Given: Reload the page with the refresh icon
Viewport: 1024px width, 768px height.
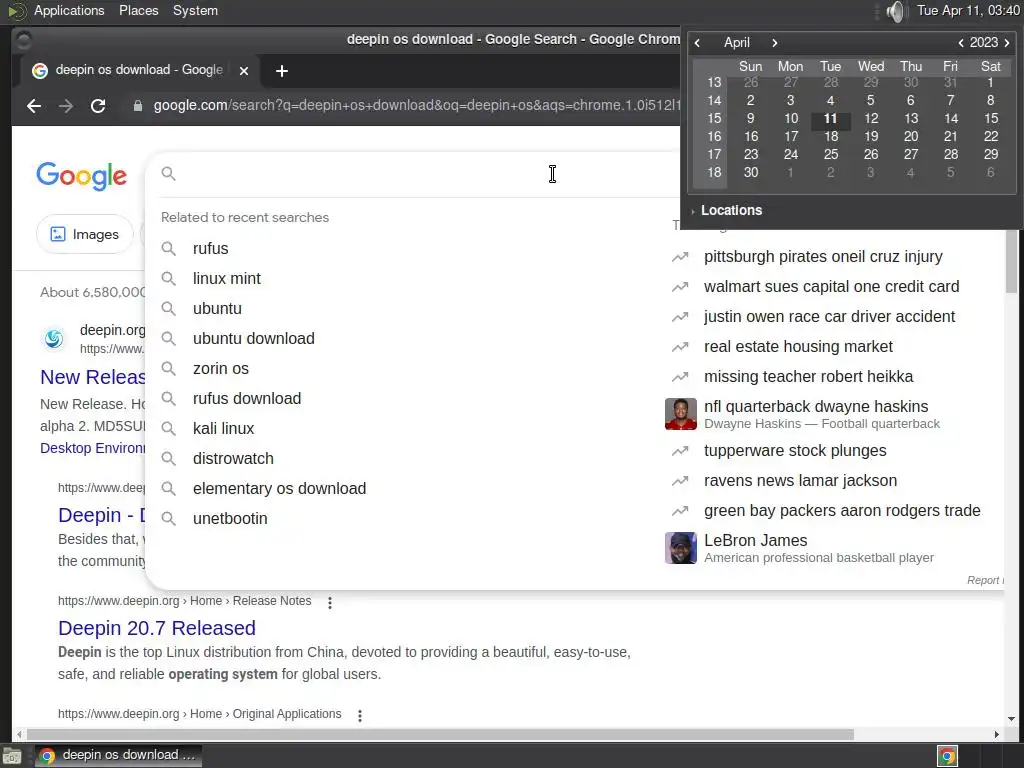Looking at the screenshot, I should tap(98, 106).
